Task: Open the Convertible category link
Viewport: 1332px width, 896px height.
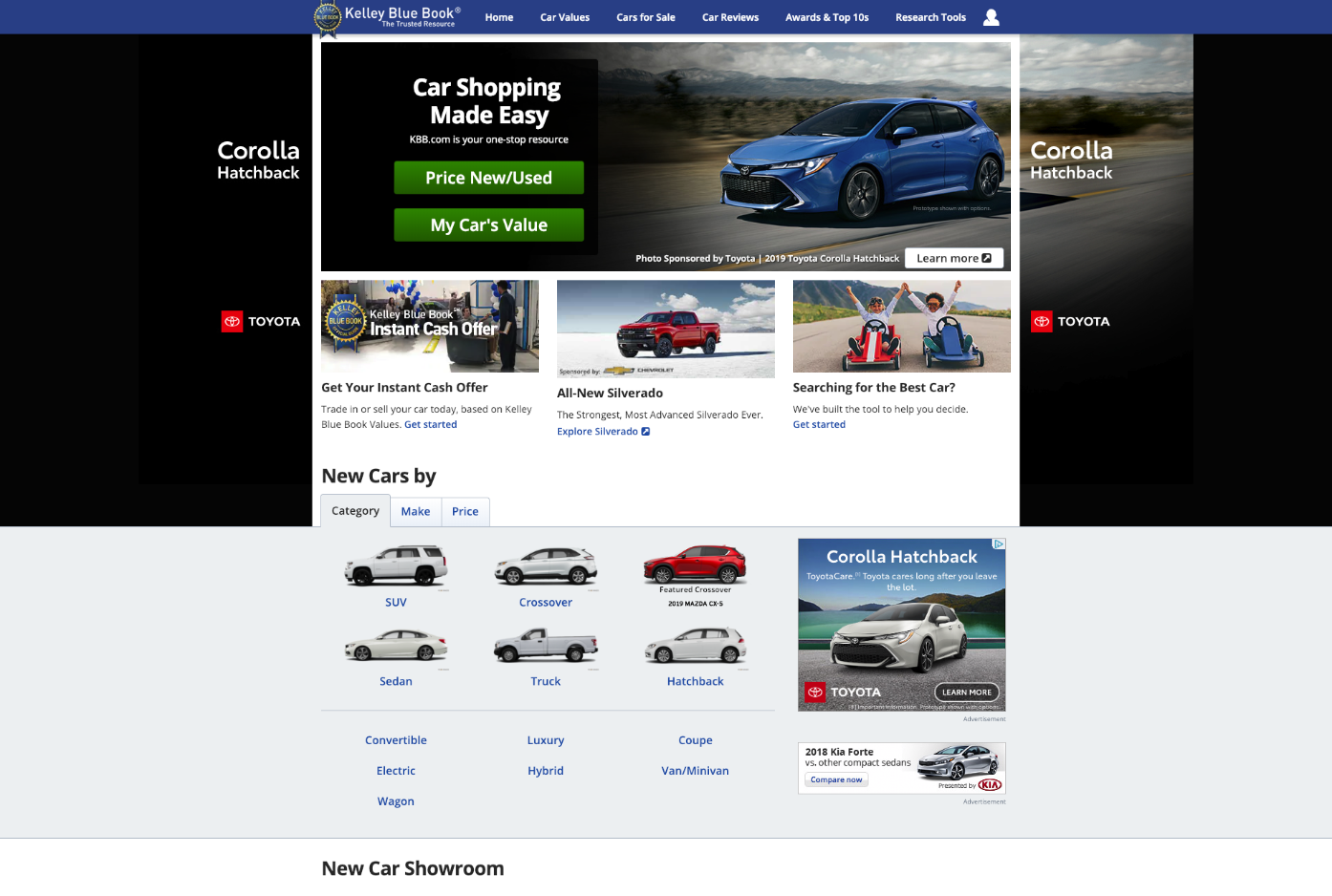Action: pos(396,740)
